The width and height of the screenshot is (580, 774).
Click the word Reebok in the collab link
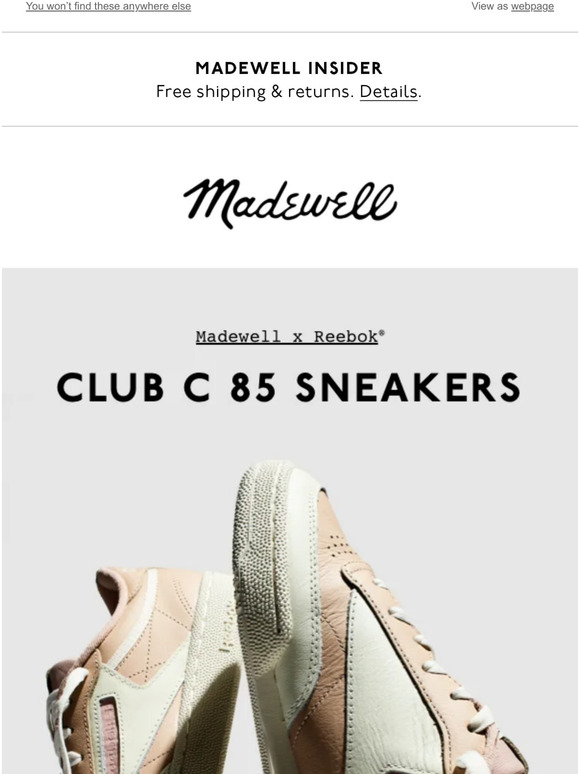click(346, 337)
